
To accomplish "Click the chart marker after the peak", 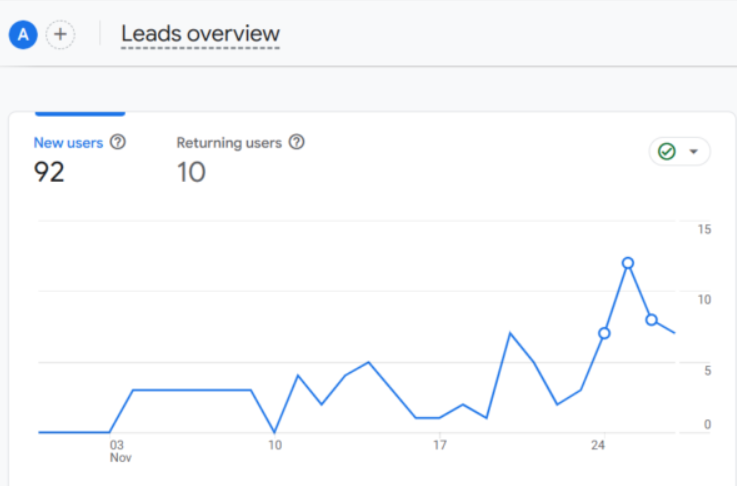I will click(x=651, y=320).
